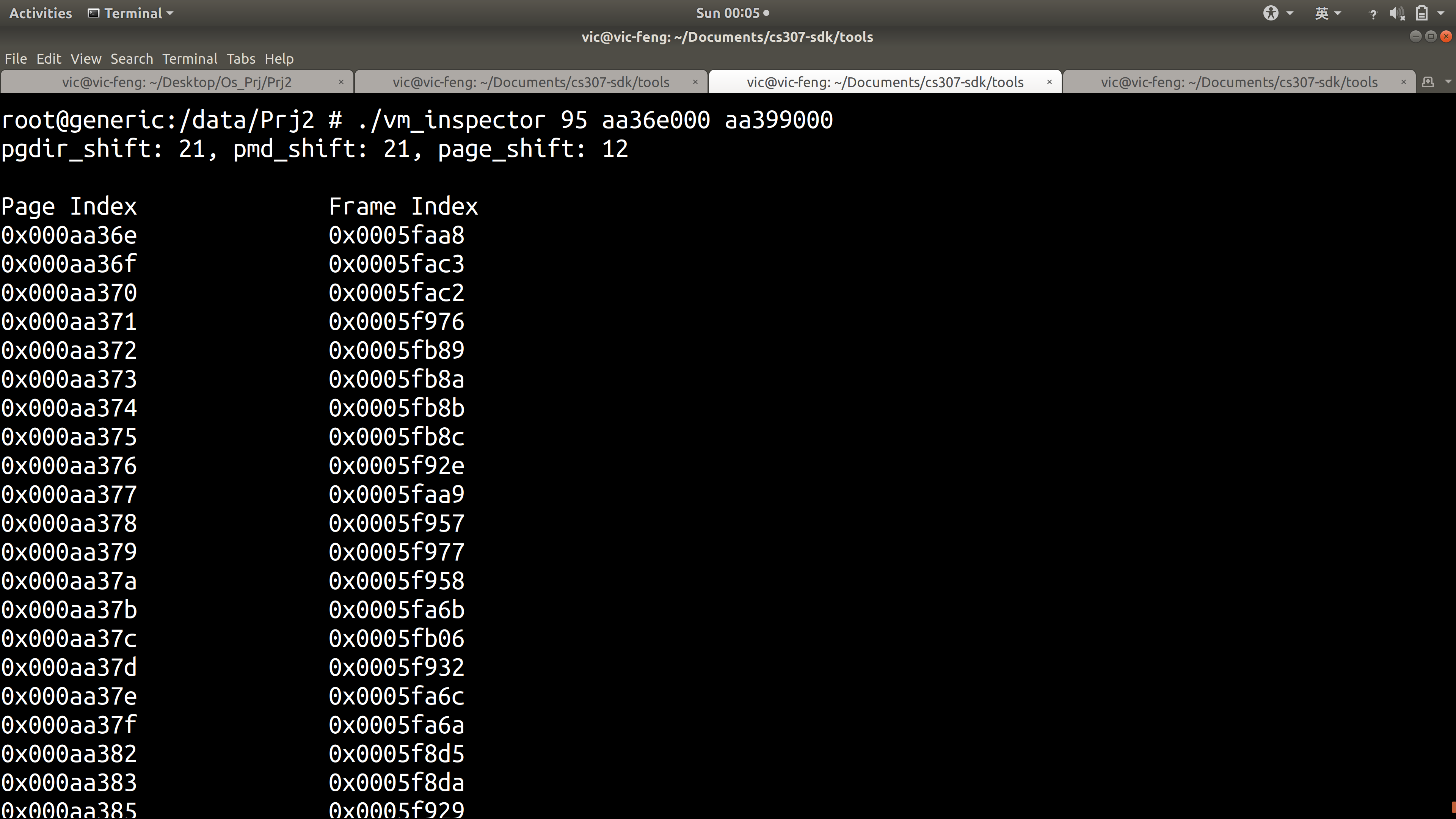The width and height of the screenshot is (1456, 819).
Task: Click page index 0x000aa36e
Action: click(69, 235)
